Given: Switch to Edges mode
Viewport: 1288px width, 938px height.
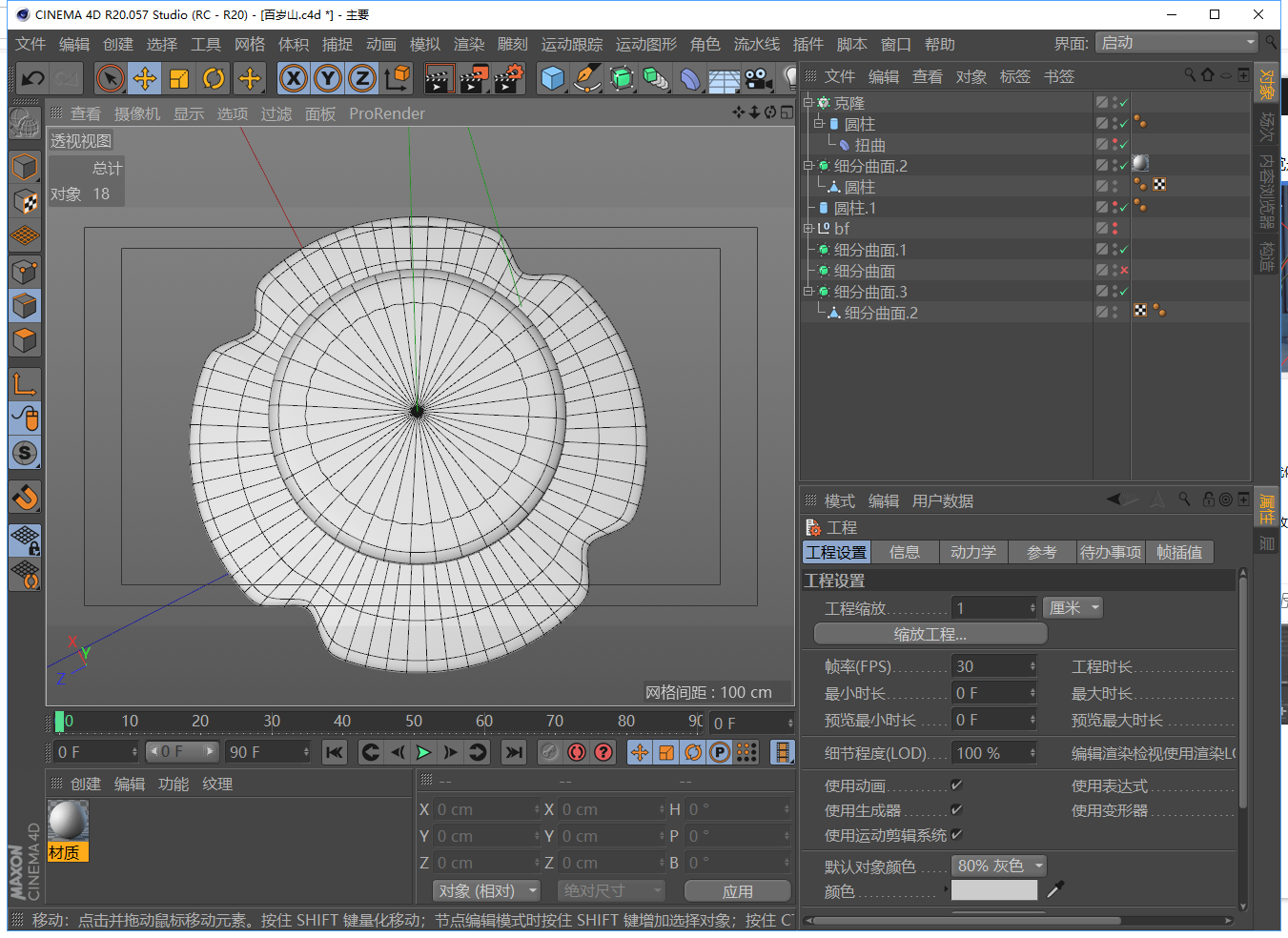Looking at the screenshot, I should coord(25,306).
